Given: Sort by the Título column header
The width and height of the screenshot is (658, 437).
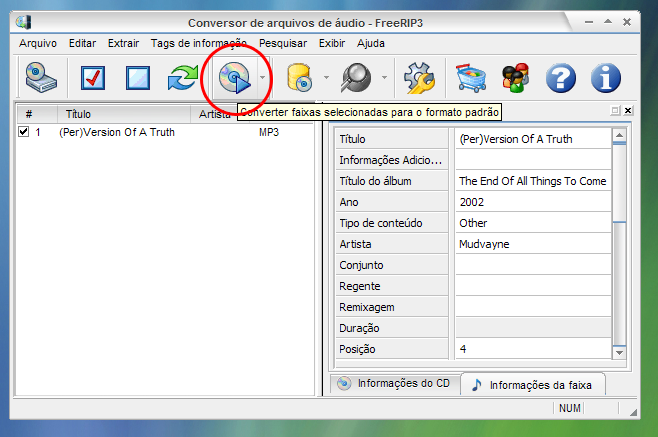Looking at the screenshot, I should [x=124, y=114].
